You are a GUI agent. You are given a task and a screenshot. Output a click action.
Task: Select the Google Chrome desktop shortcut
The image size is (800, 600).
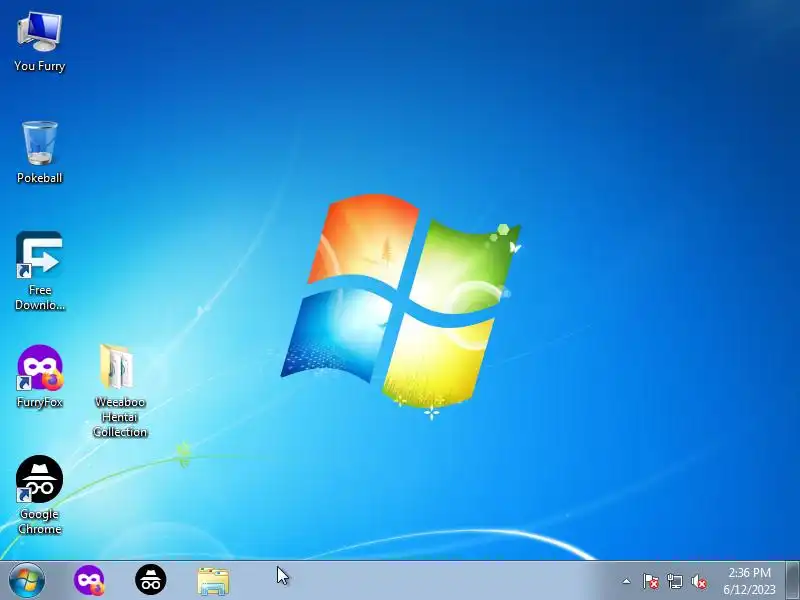point(39,495)
